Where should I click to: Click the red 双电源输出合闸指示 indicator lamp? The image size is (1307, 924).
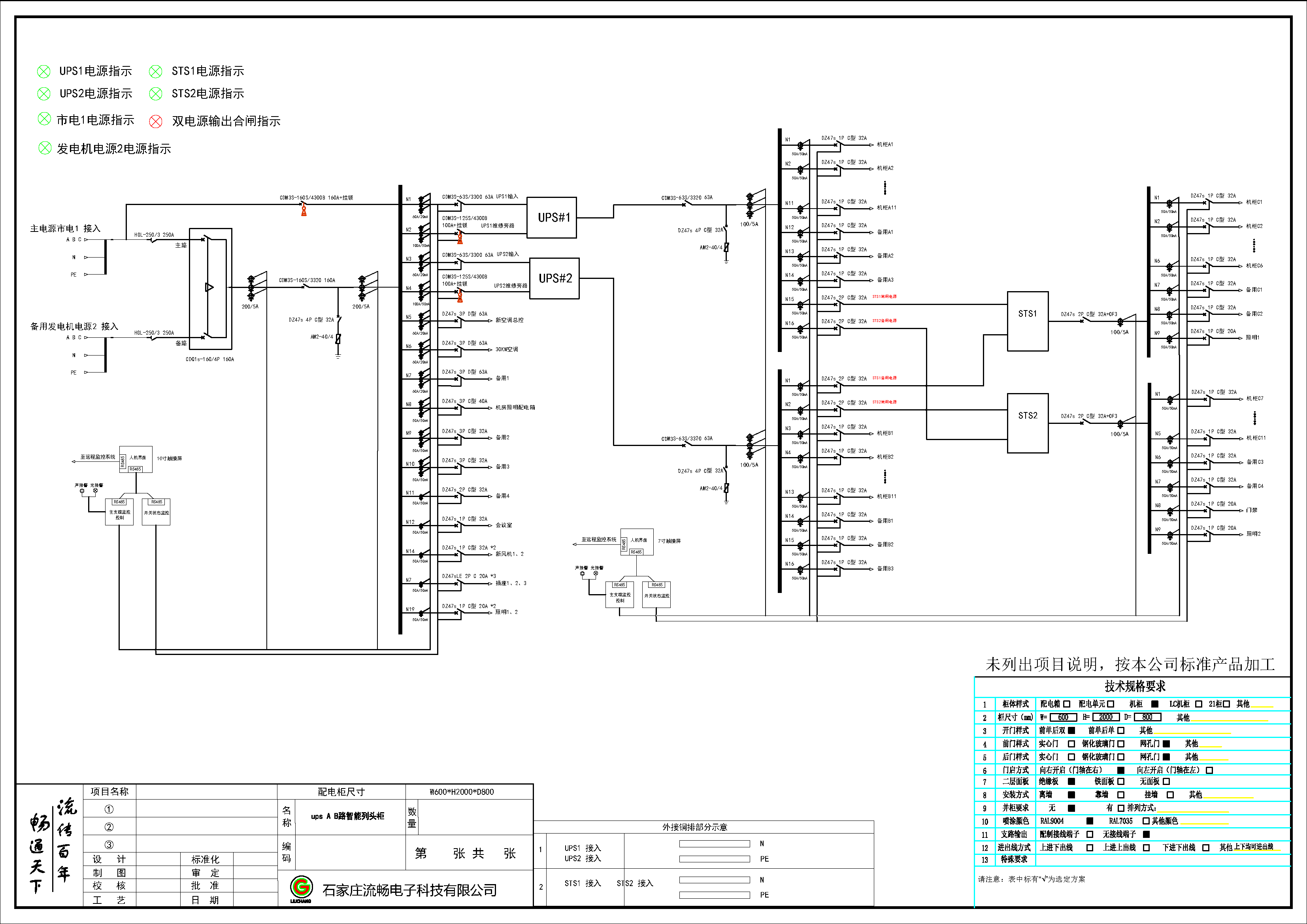(x=155, y=121)
